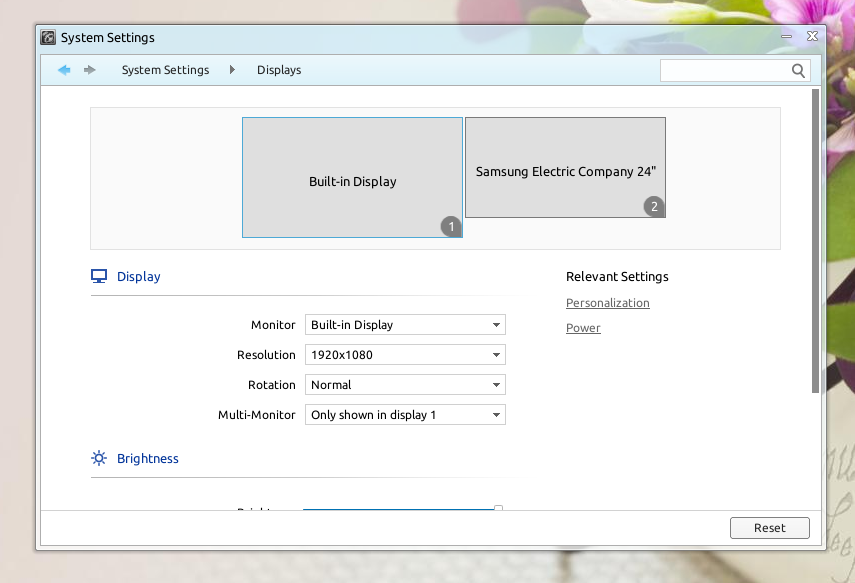Expand the Rotation dropdown set to Normal

[x=404, y=384]
